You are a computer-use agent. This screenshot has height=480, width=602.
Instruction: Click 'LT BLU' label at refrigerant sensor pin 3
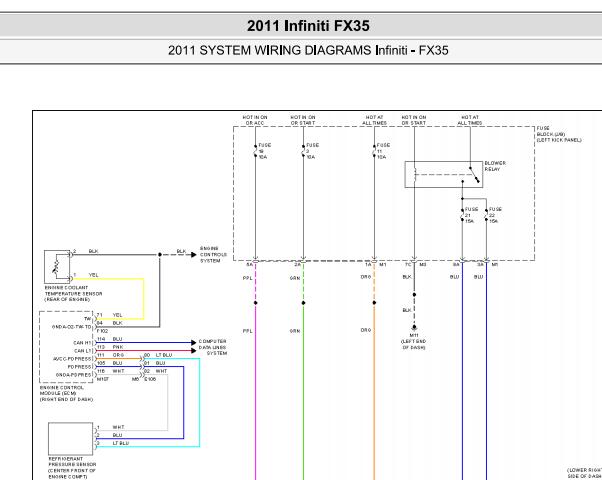(121, 443)
